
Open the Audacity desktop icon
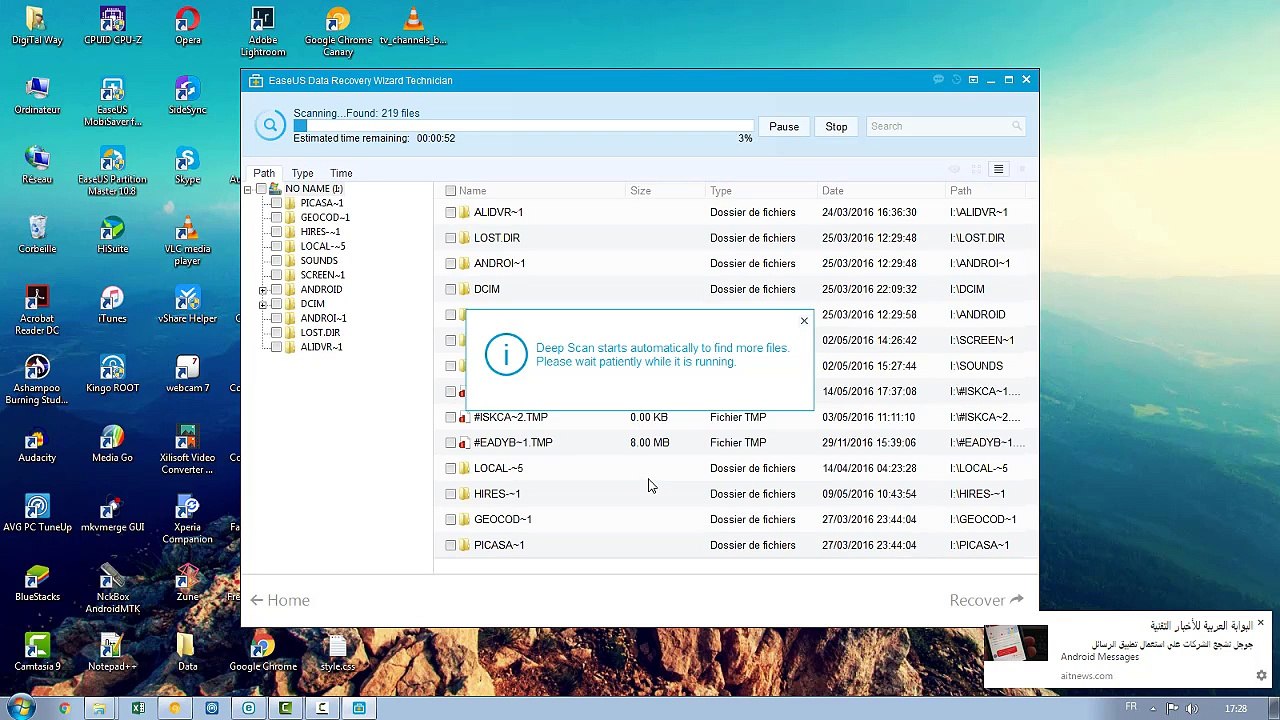pyautogui.click(x=37, y=444)
